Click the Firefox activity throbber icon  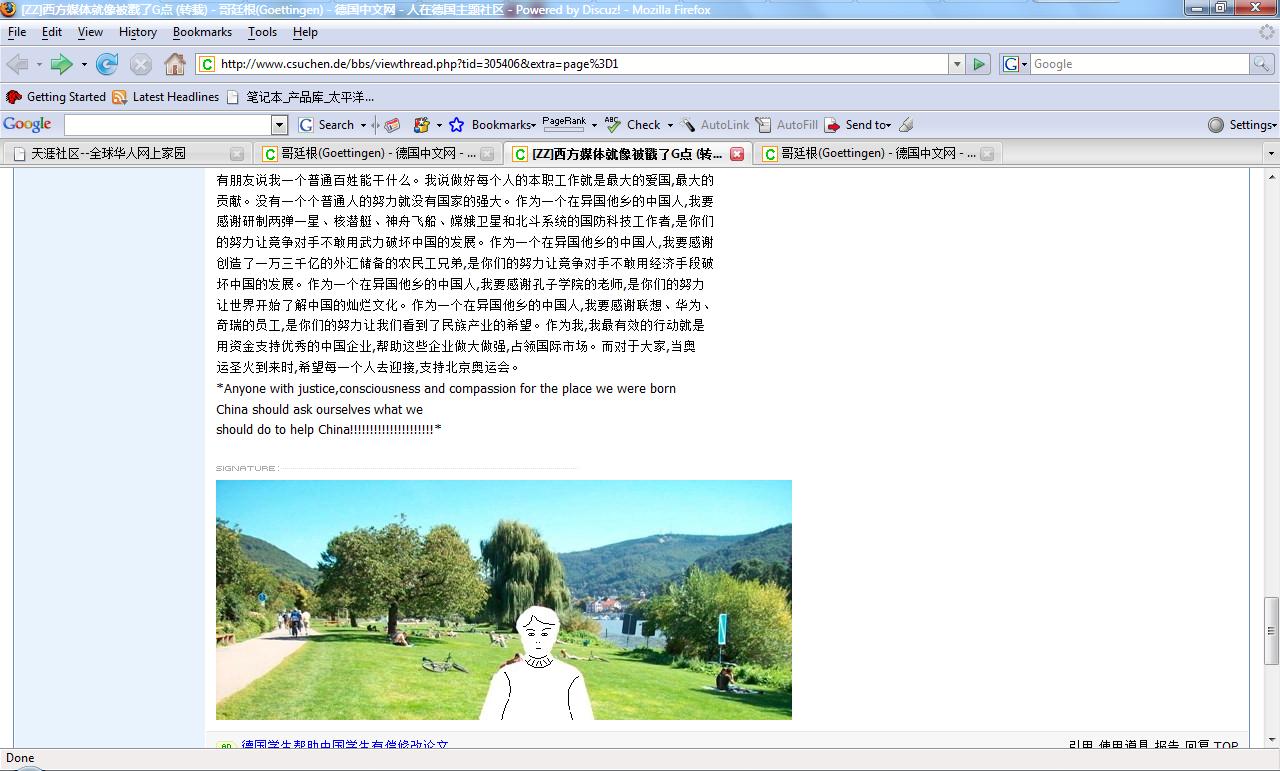1267,32
